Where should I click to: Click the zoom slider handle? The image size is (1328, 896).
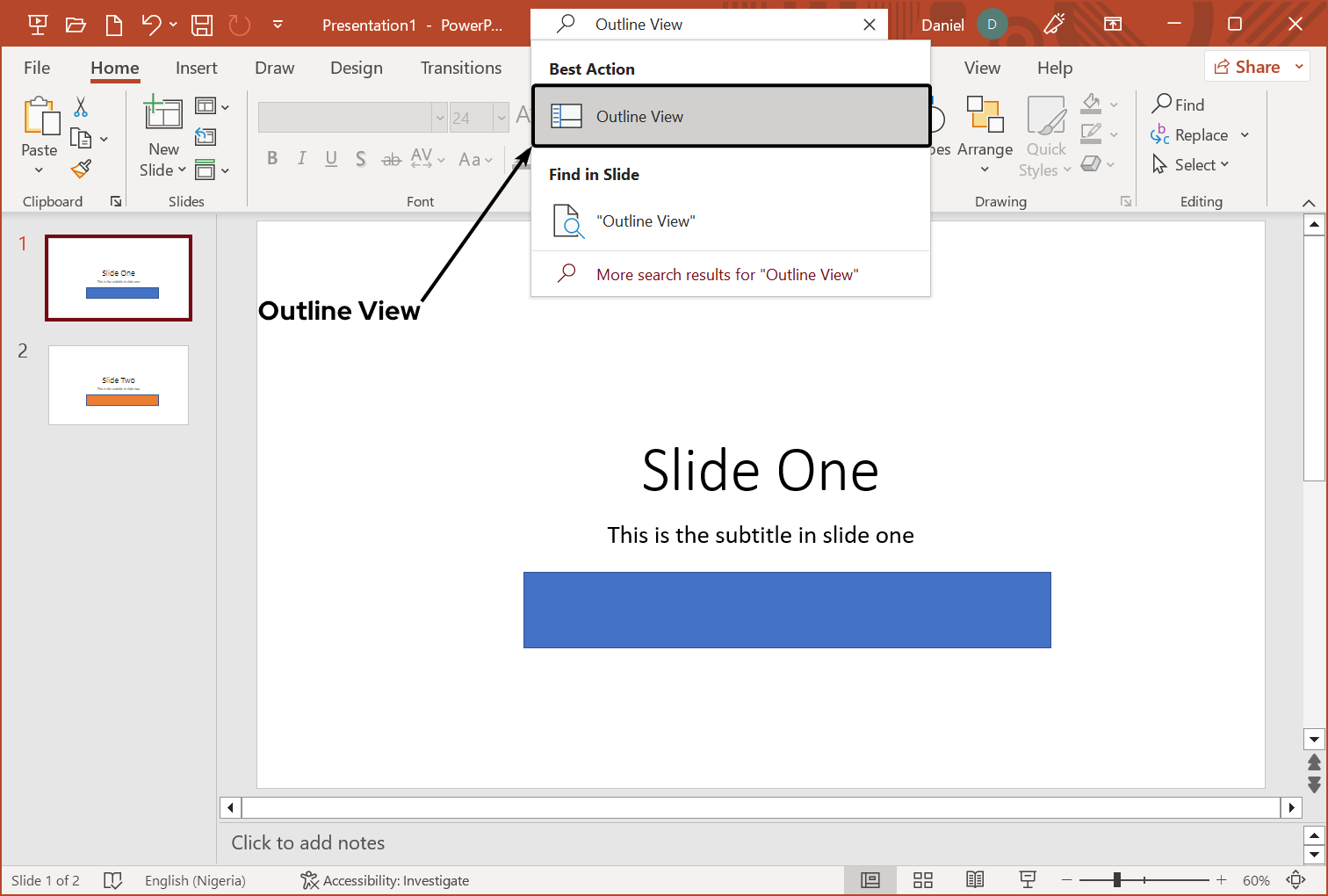point(1116,880)
